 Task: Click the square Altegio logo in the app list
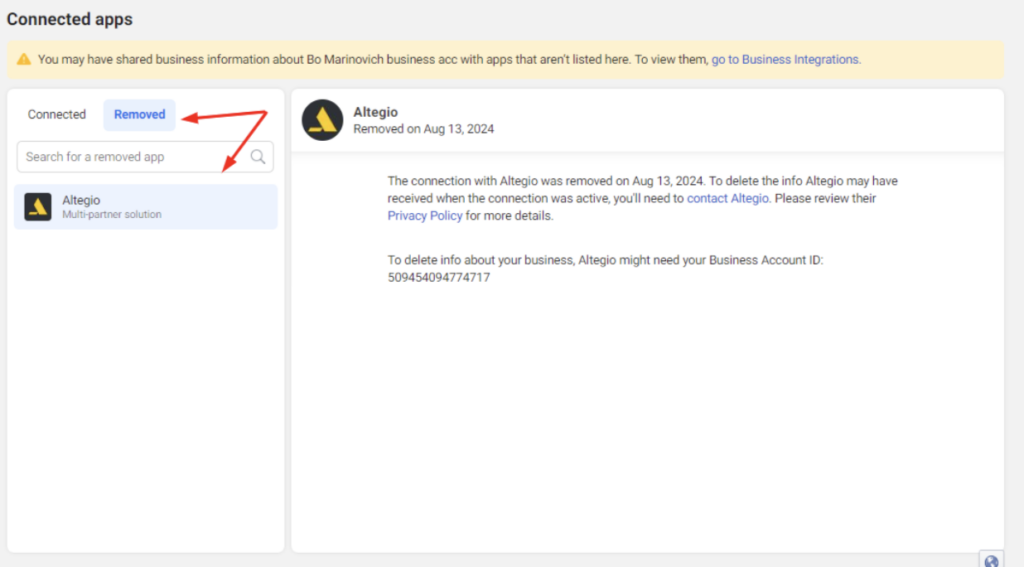(38, 207)
